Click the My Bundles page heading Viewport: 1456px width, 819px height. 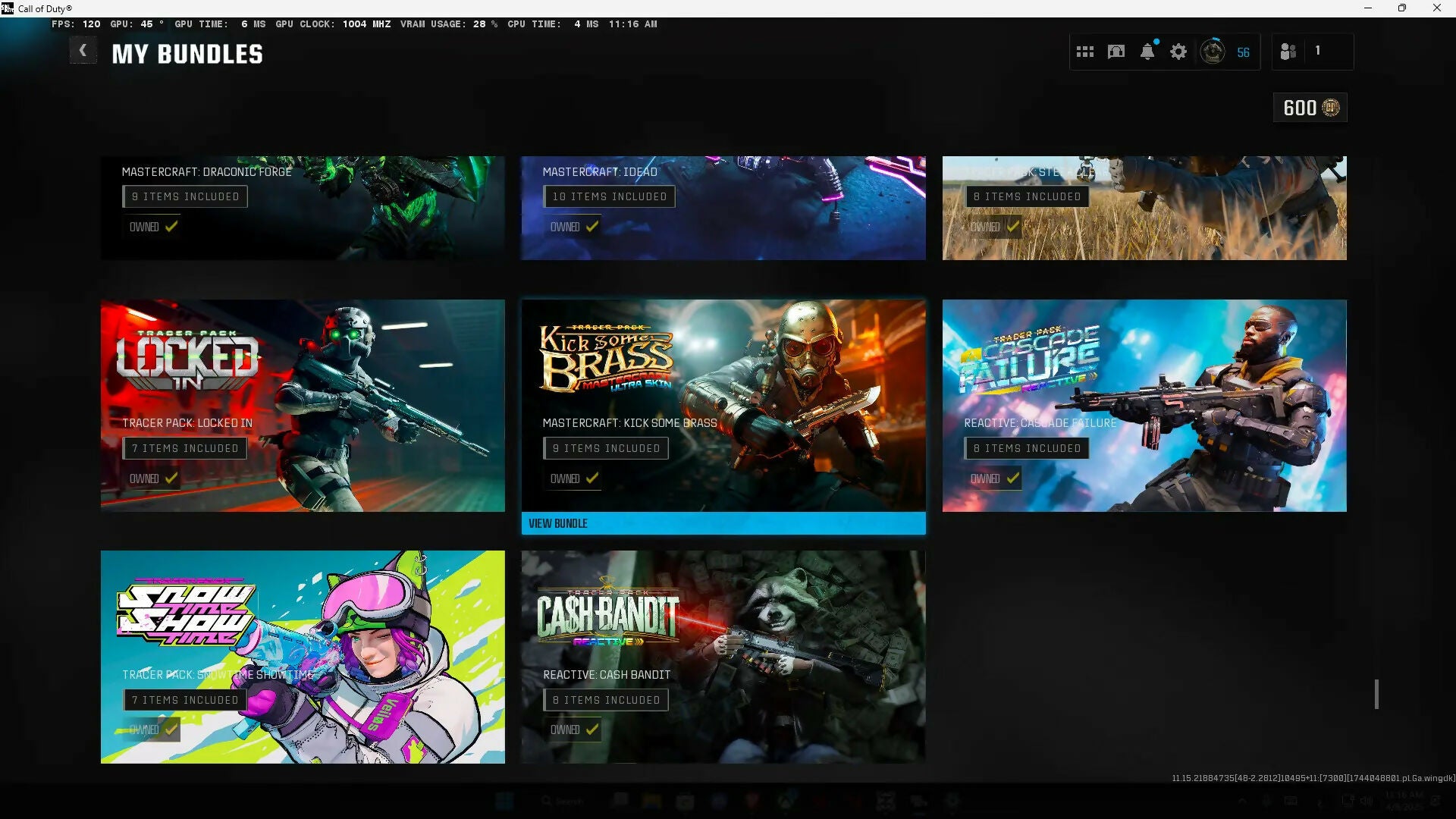pyautogui.click(x=187, y=54)
